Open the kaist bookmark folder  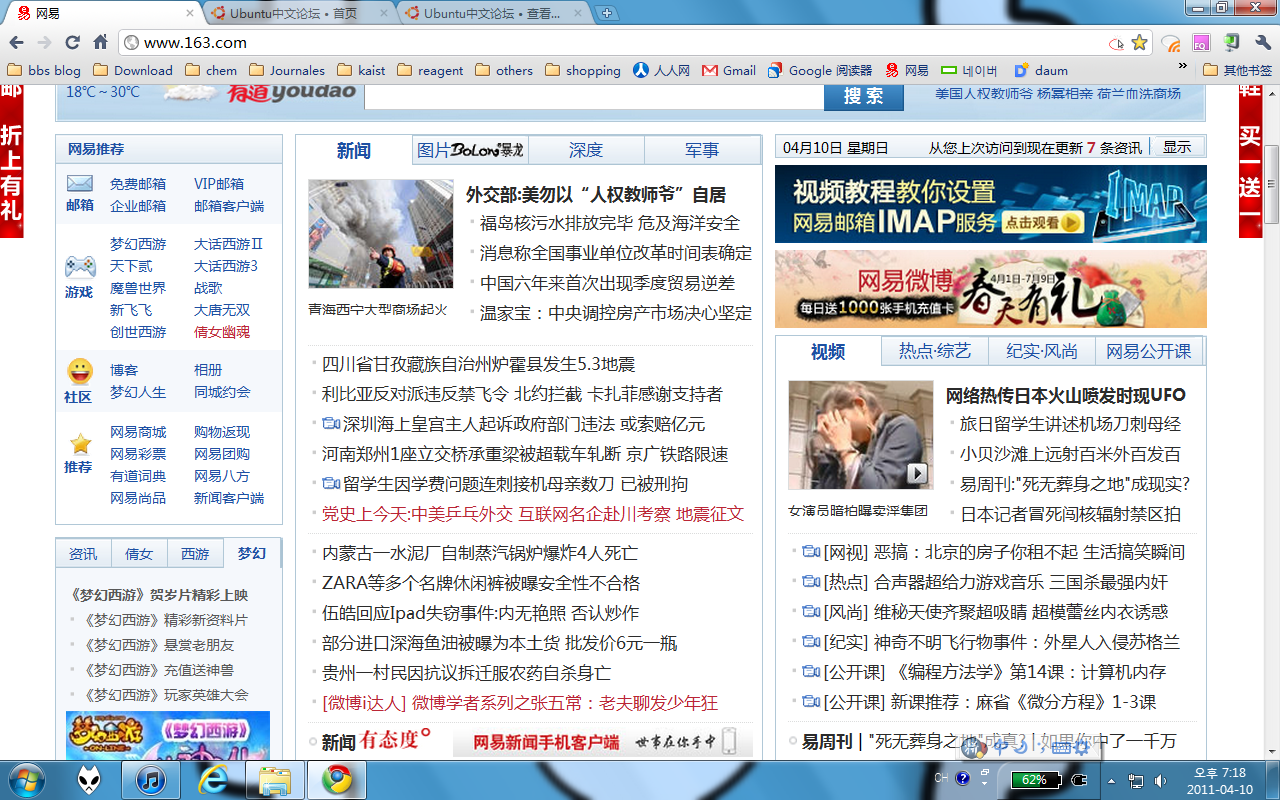click(362, 70)
